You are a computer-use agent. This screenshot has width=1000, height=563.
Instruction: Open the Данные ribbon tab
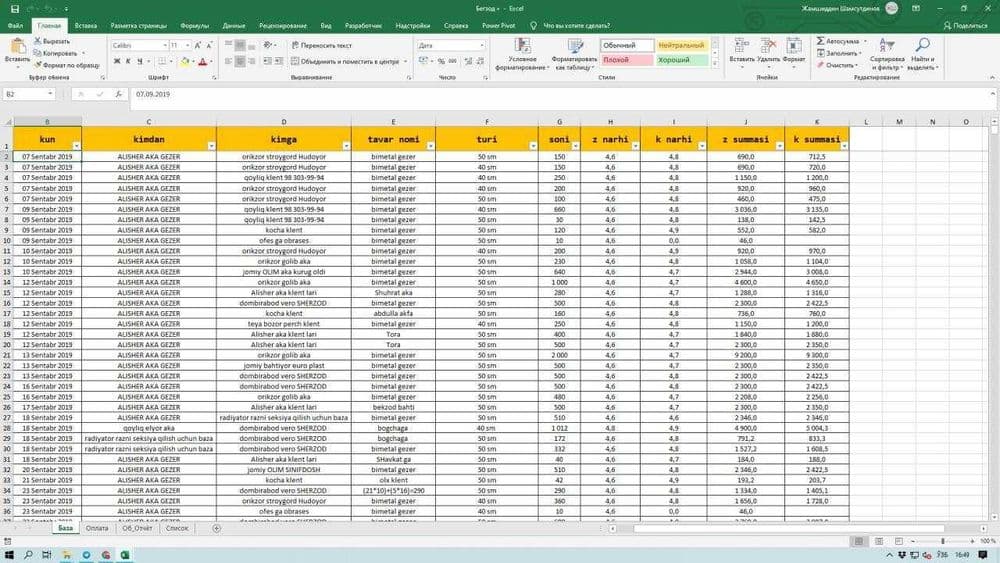click(234, 26)
